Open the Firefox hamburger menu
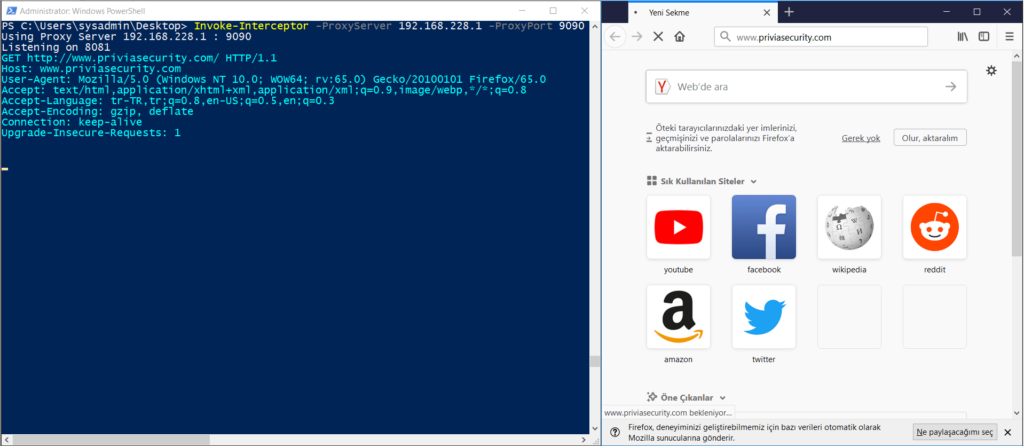 coord(1010,37)
